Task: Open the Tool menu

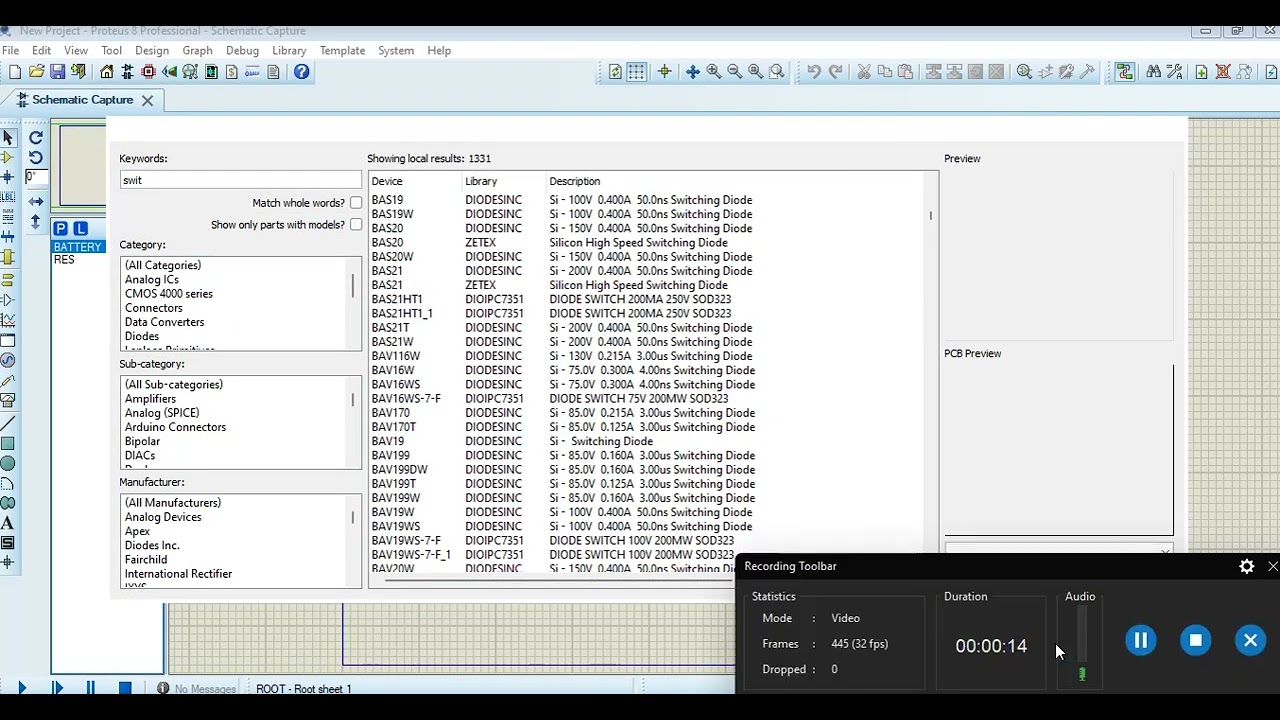Action: click(x=111, y=50)
